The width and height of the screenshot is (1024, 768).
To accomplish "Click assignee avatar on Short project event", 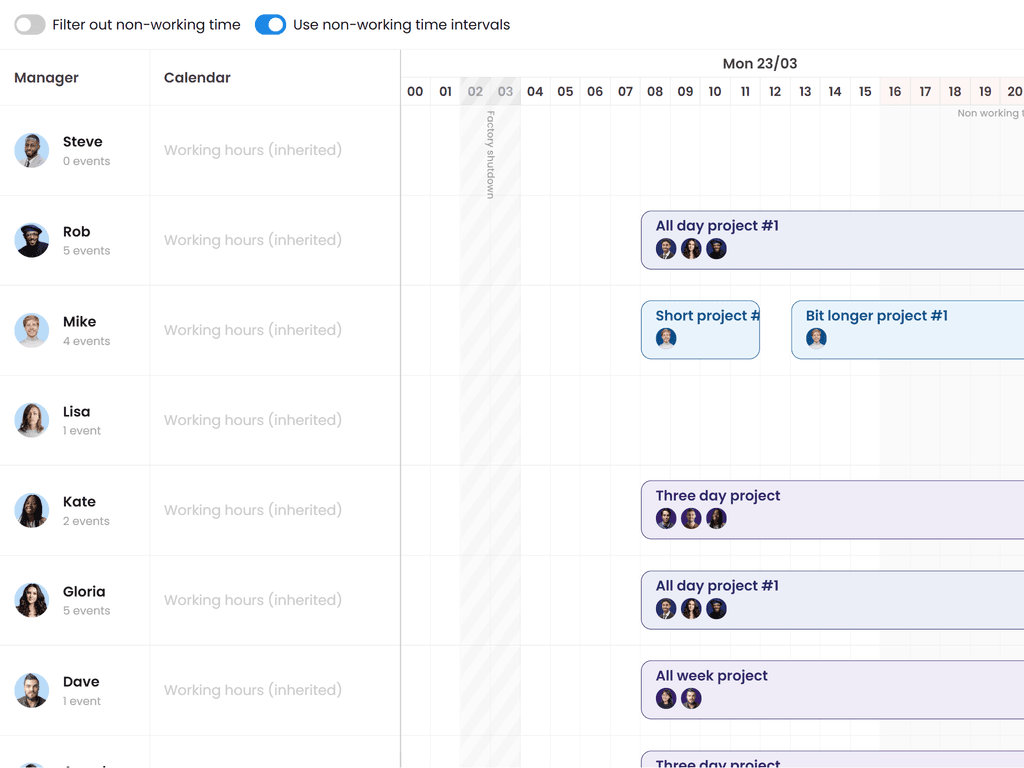I will (666, 339).
